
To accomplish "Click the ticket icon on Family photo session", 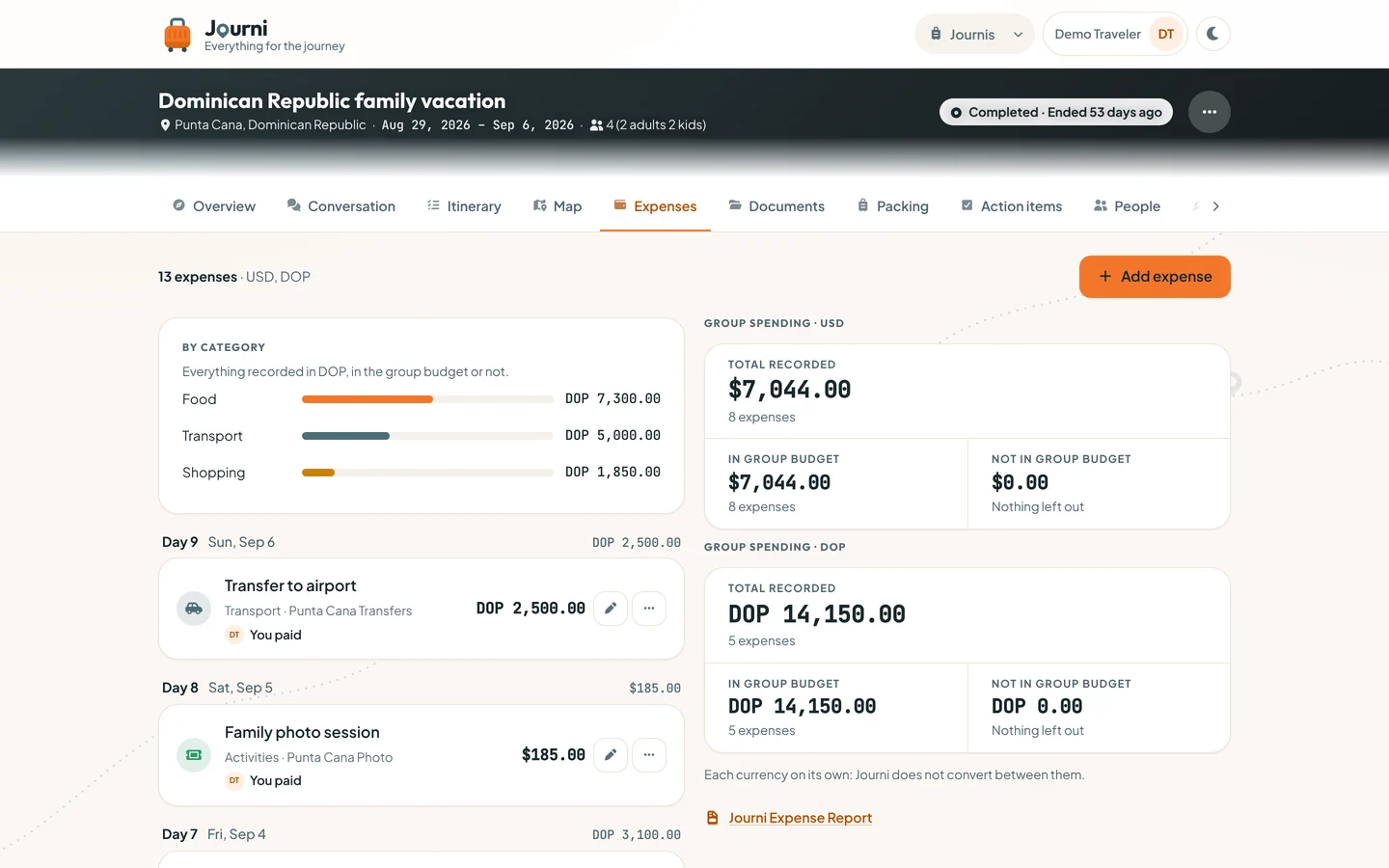I will pyautogui.click(x=194, y=755).
